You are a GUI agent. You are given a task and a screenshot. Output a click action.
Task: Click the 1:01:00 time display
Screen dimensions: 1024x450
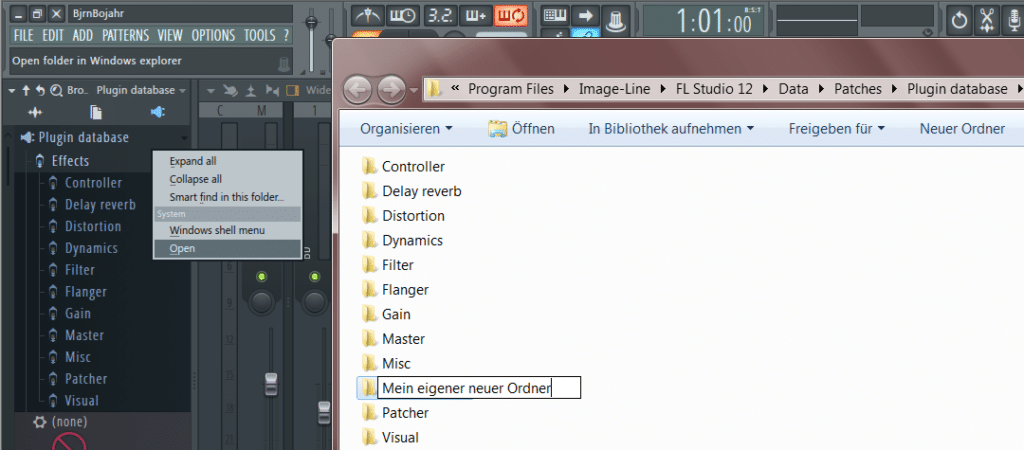click(x=703, y=20)
